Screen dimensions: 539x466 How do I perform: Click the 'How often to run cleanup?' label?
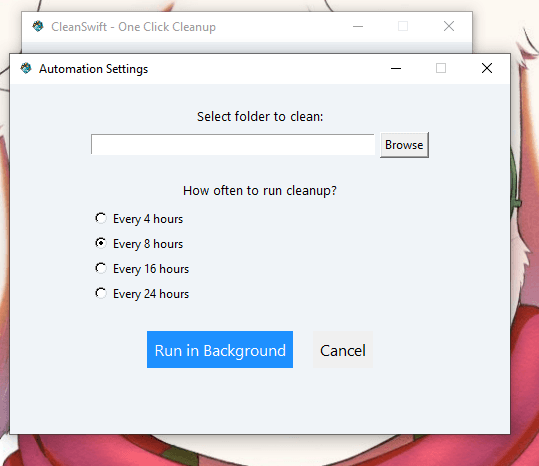(x=260, y=190)
